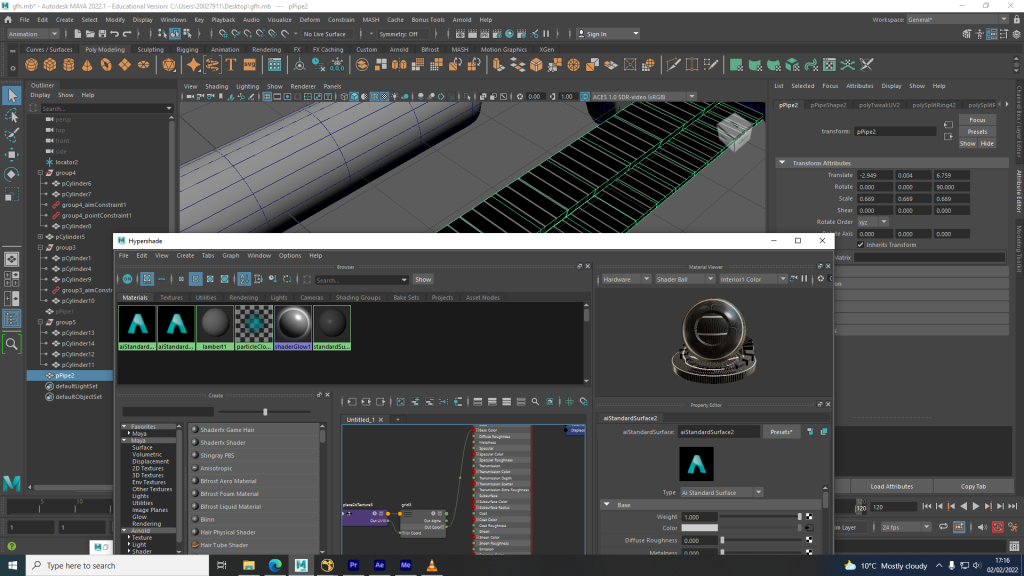The height and width of the screenshot is (576, 1024).
Task: Open the Workspace General dropdown
Action: click(957, 20)
